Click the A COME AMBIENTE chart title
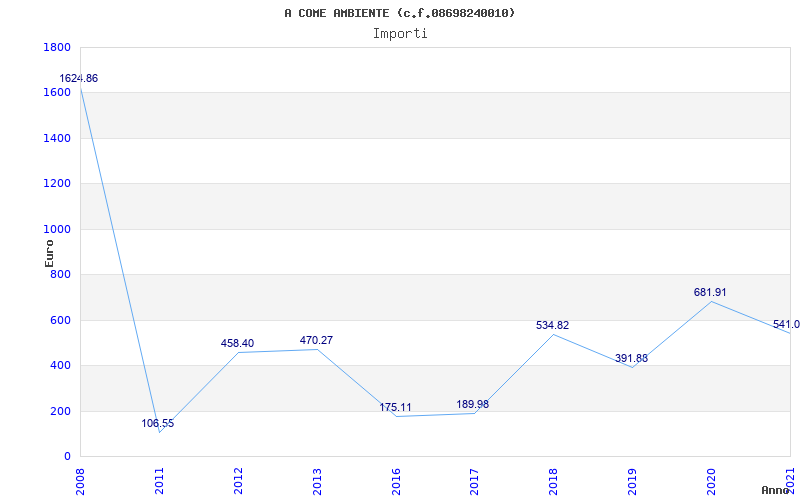This screenshot has width=800, height=500. tap(400, 13)
